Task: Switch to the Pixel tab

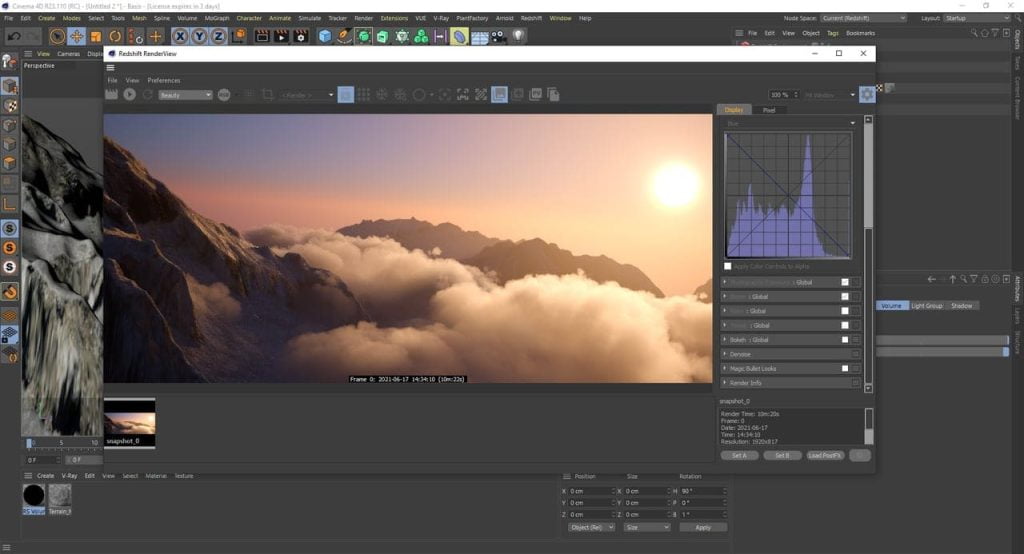Action: coord(768,110)
